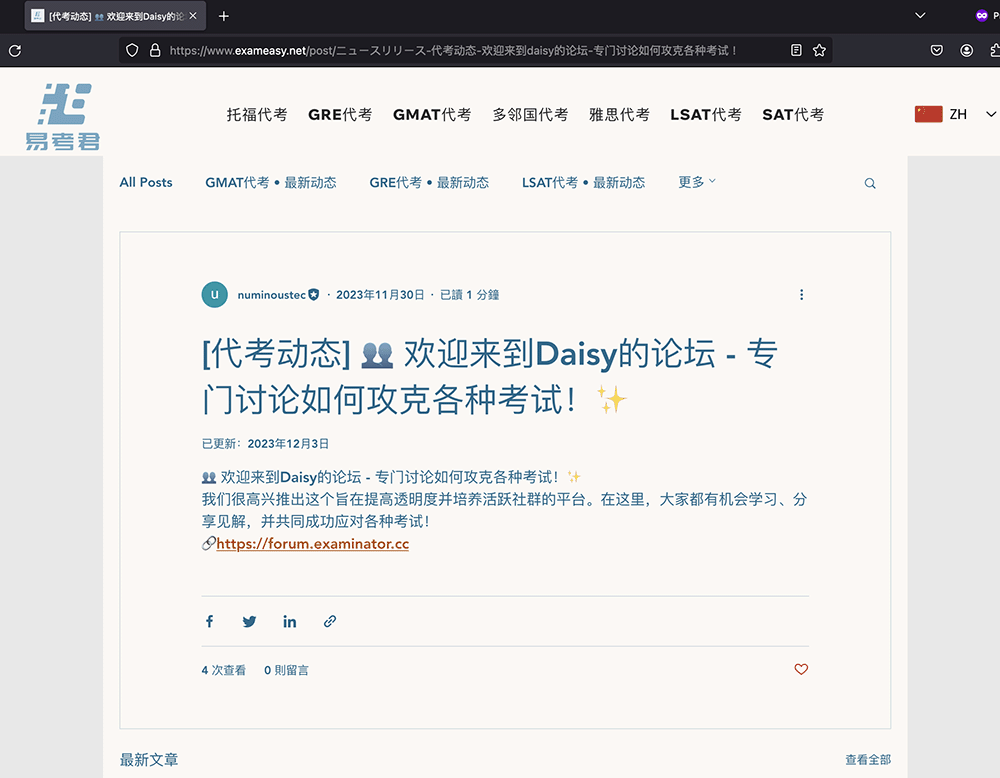Close the 代考动态 browser tab

(x=193, y=16)
